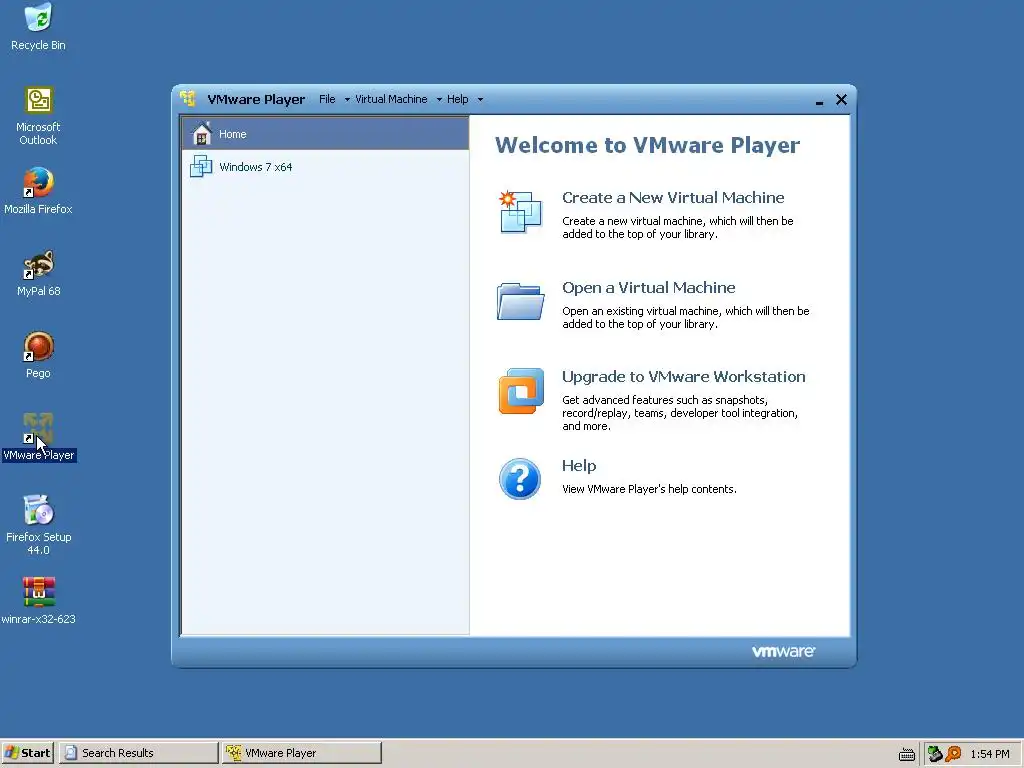This screenshot has height=768, width=1024.
Task: Expand the dropdown arrow next to File
Action: point(347,99)
